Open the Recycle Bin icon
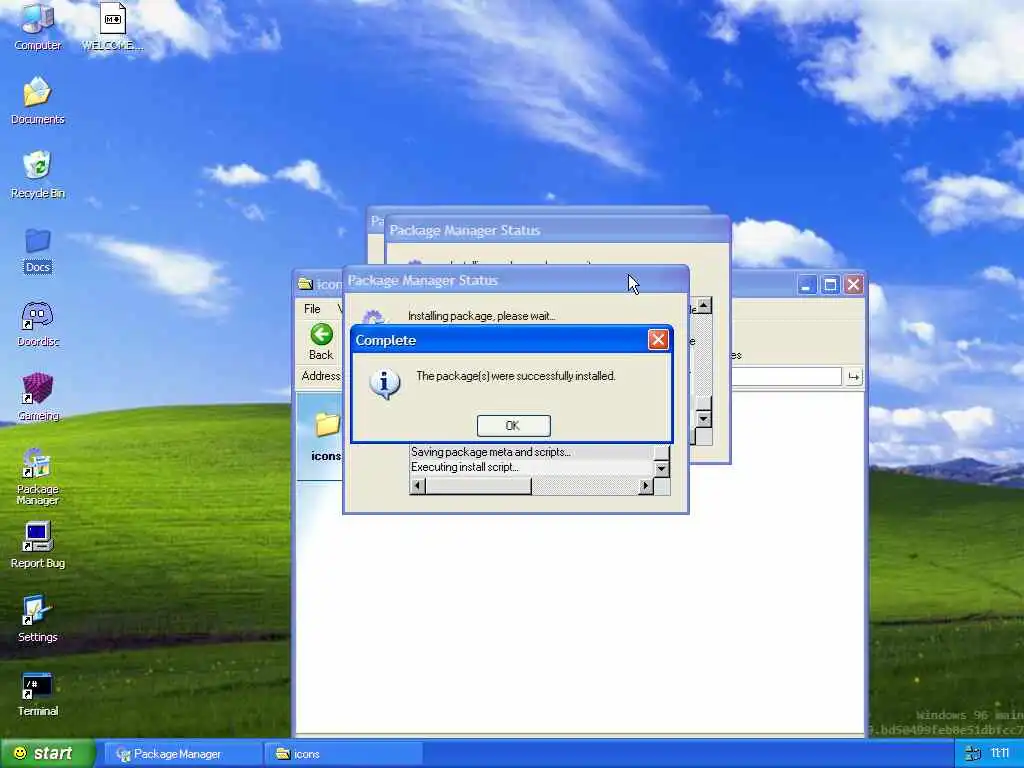1024x768 pixels. 37,174
